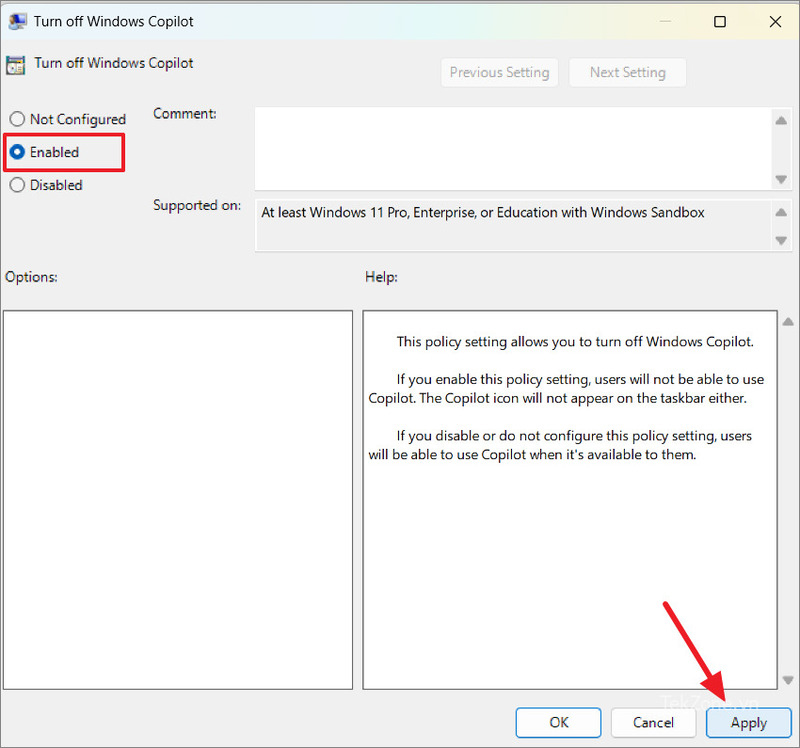Go to Next Setting
The image size is (800, 748).
[628, 72]
